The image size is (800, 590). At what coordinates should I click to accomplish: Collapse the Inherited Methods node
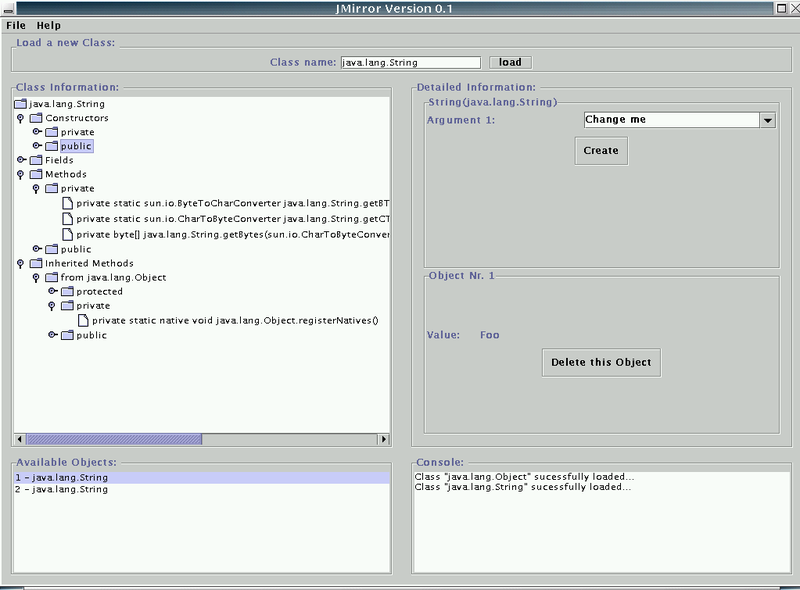click(20, 263)
